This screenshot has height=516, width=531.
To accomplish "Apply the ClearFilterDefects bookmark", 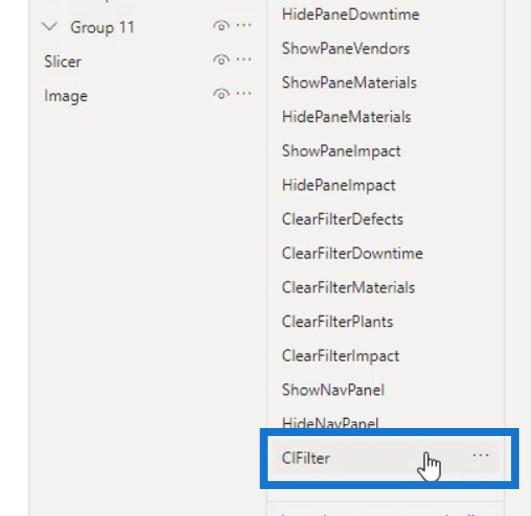I will pos(342,219).
